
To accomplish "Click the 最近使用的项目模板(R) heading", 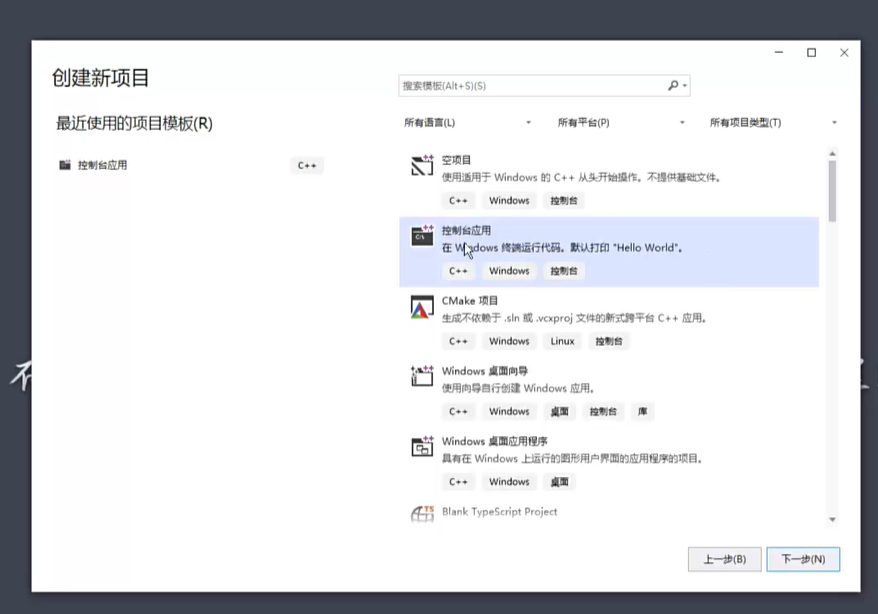I will tap(134, 123).
